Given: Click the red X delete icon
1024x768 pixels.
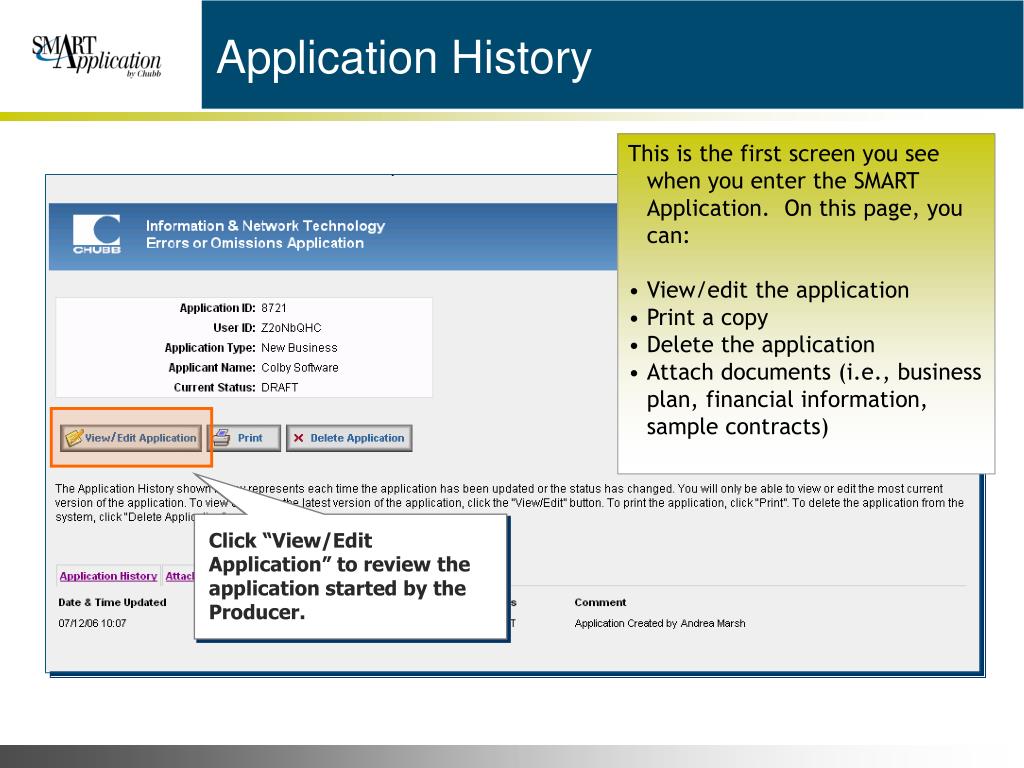Looking at the screenshot, I should tap(298, 438).
